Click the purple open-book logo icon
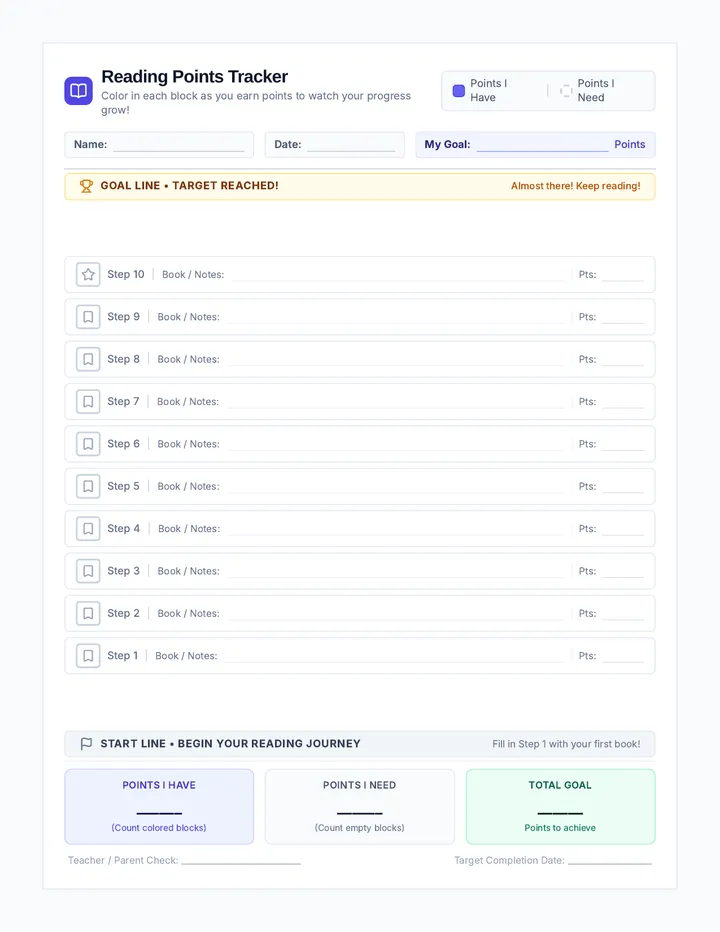 78,90
